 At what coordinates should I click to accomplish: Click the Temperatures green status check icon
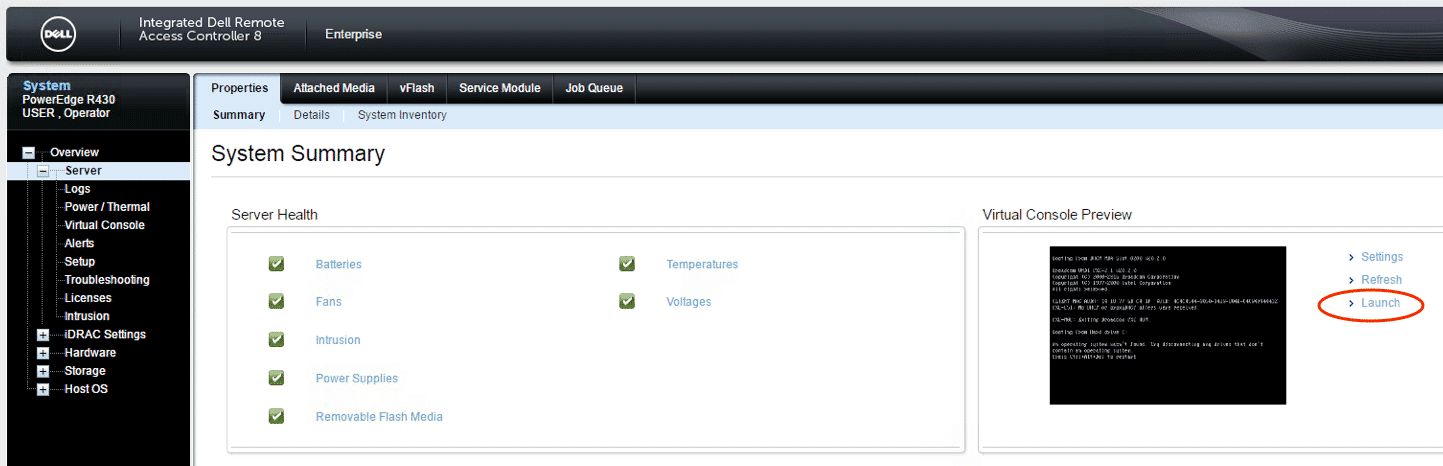(x=627, y=264)
